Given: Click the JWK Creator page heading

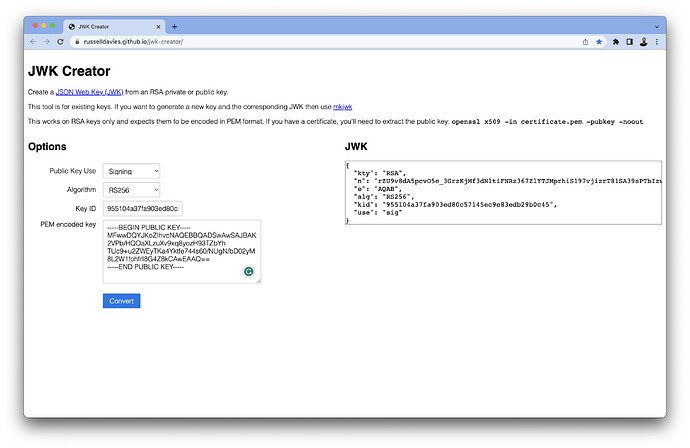Looking at the screenshot, I should pyautogui.click(x=69, y=71).
